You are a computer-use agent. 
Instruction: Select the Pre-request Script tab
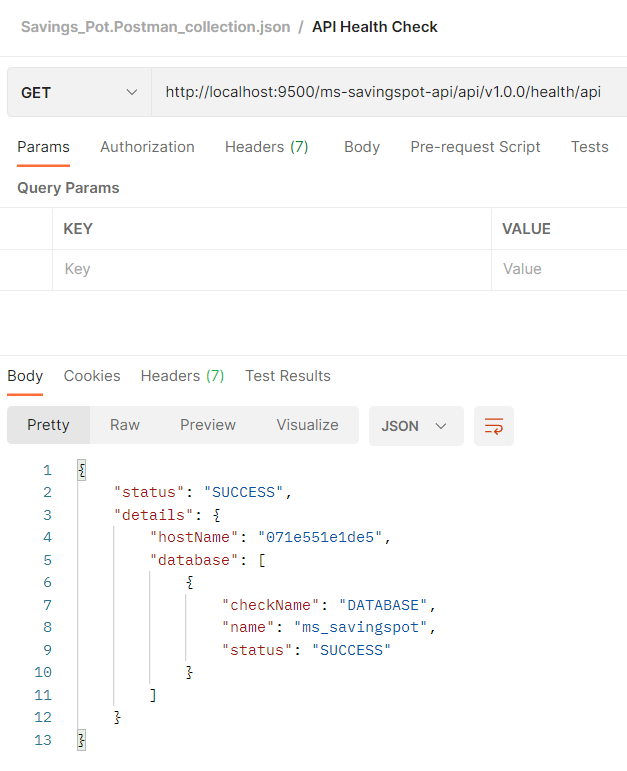coord(475,147)
